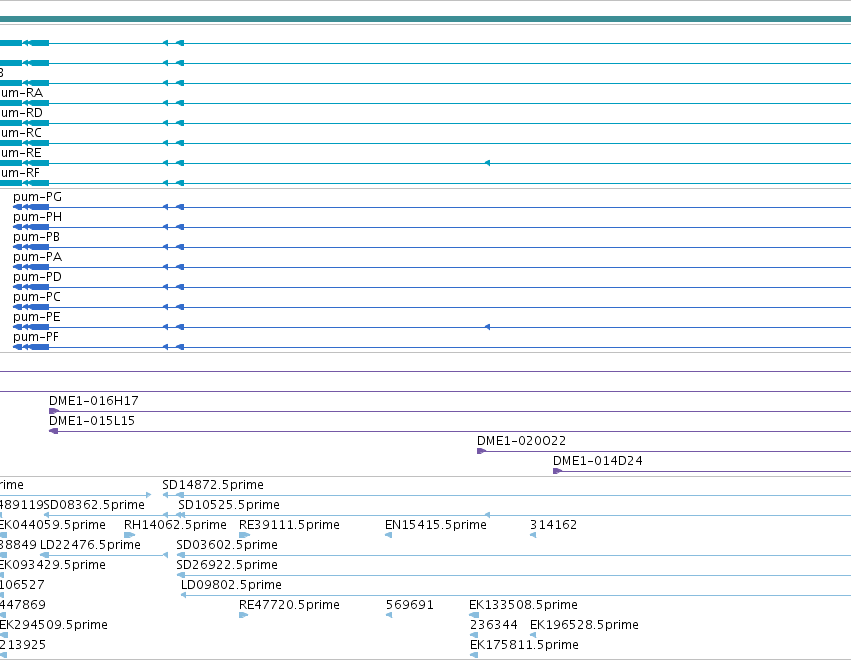Screen dimensions: 851x660
Task: Open the SD10525.5prime EST feature
Action: (x=229, y=505)
